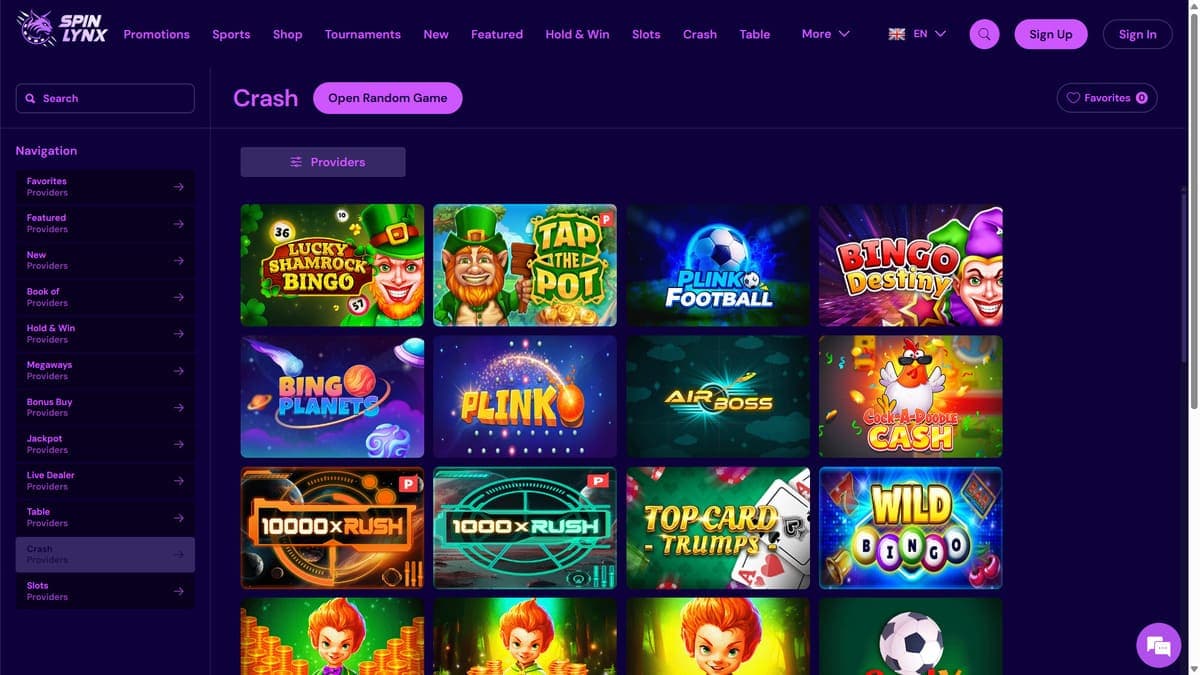Launch Wild Bingo game

(x=911, y=528)
